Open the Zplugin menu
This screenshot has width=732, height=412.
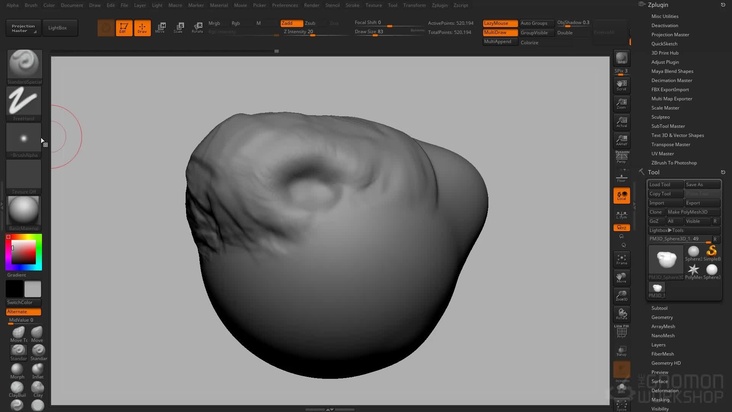[439, 5]
